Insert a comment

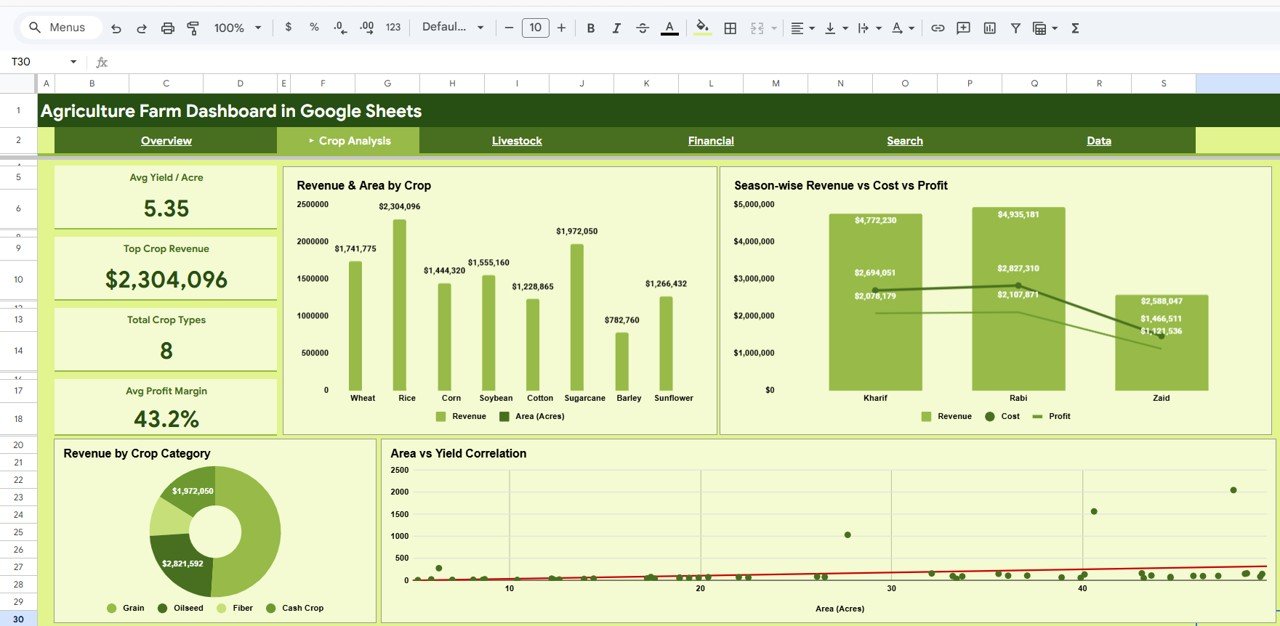962,27
